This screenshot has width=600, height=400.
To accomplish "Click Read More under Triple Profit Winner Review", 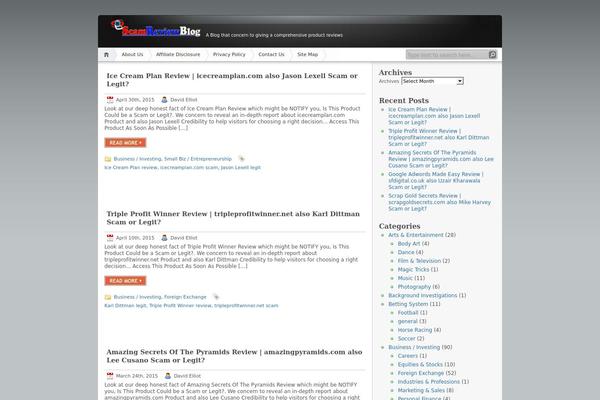I will (x=125, y=281).
